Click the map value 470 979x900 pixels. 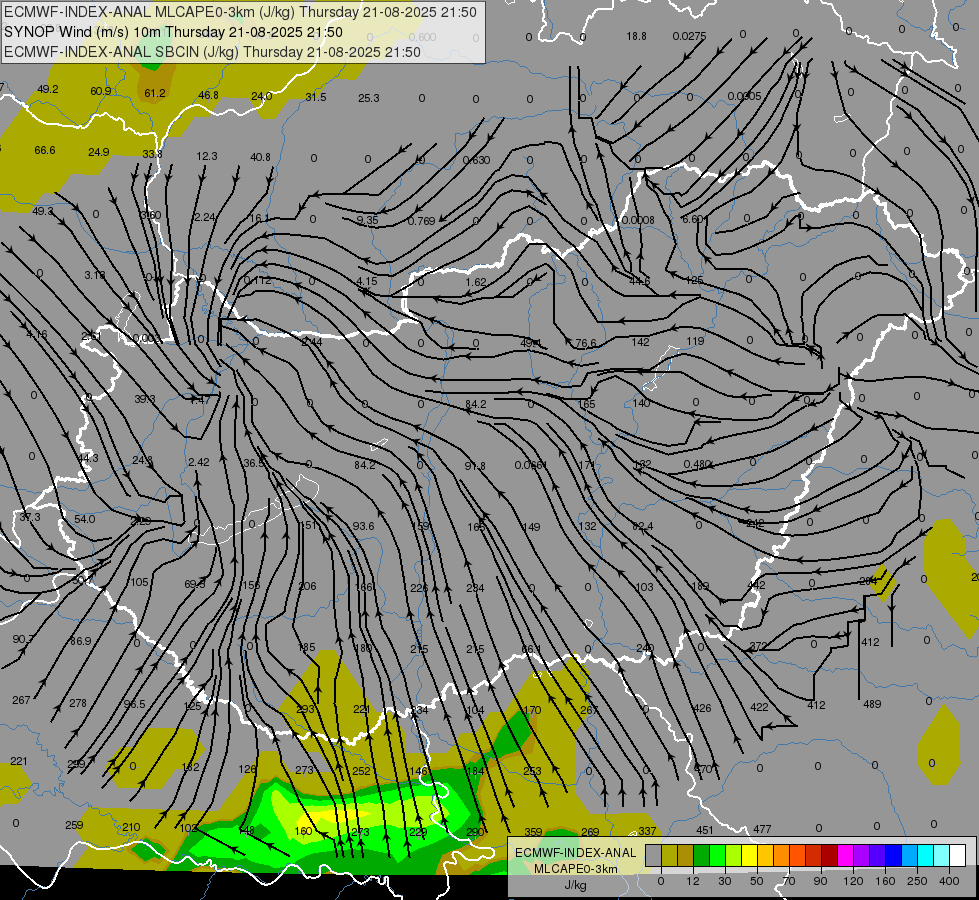click(703, 769)
